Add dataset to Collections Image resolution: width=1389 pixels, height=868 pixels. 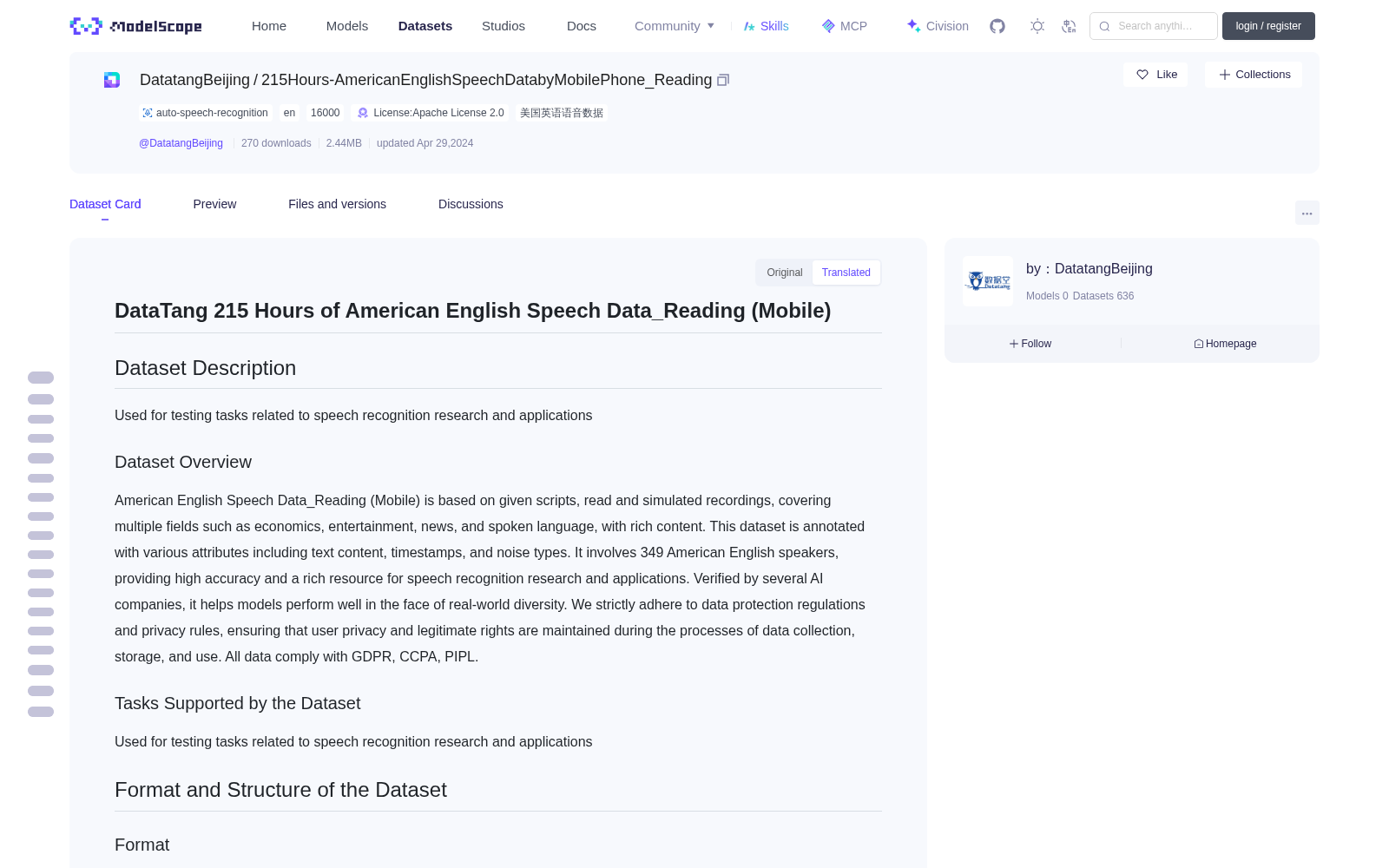[1254, 75]
